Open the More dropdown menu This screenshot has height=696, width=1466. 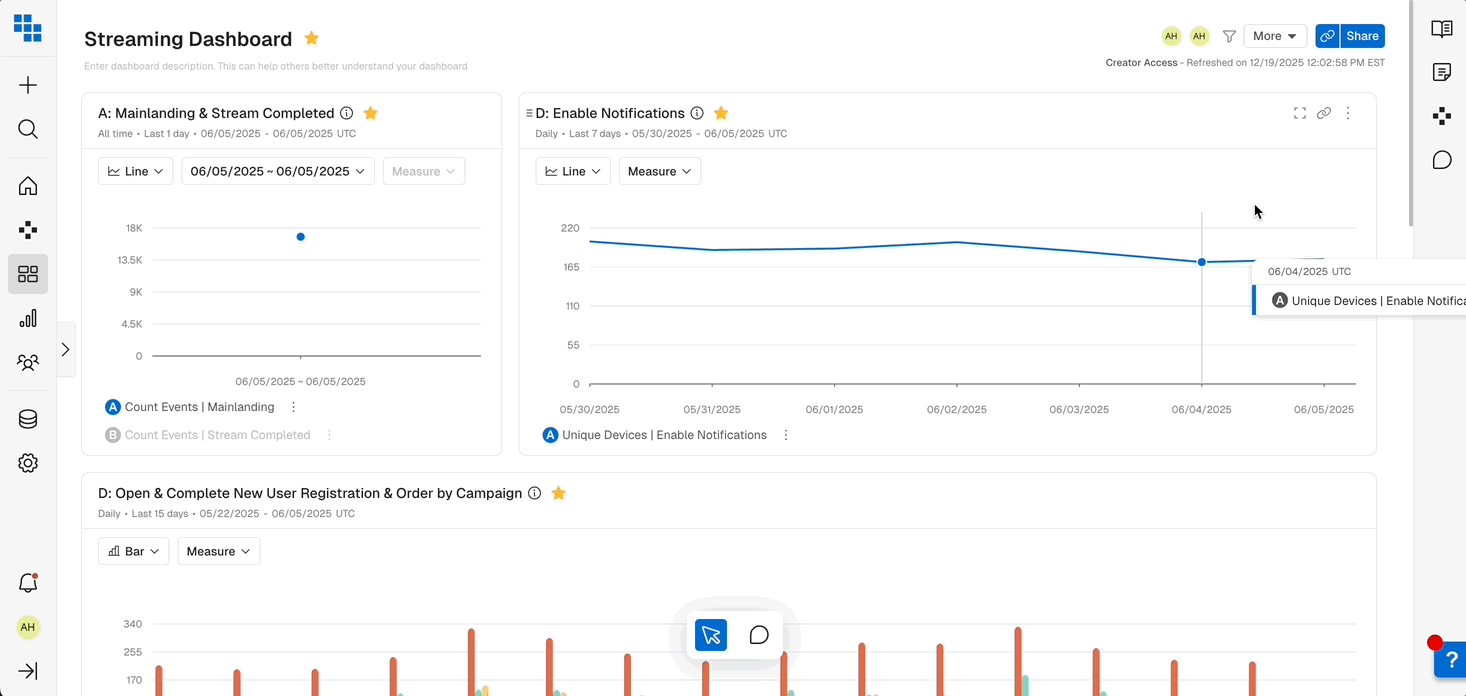(1275, 36)
